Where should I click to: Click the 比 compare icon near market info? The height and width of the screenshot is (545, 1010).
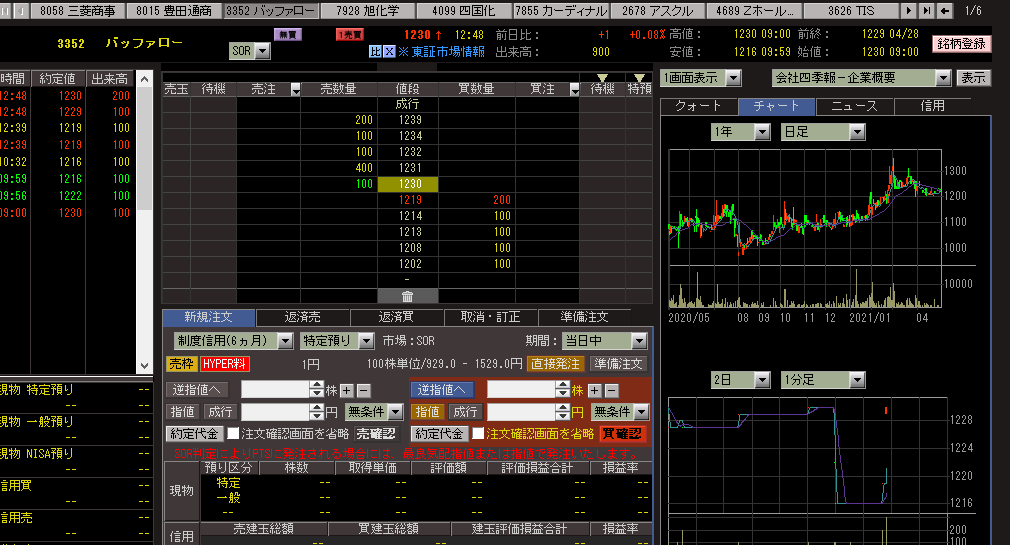(375, 51)
